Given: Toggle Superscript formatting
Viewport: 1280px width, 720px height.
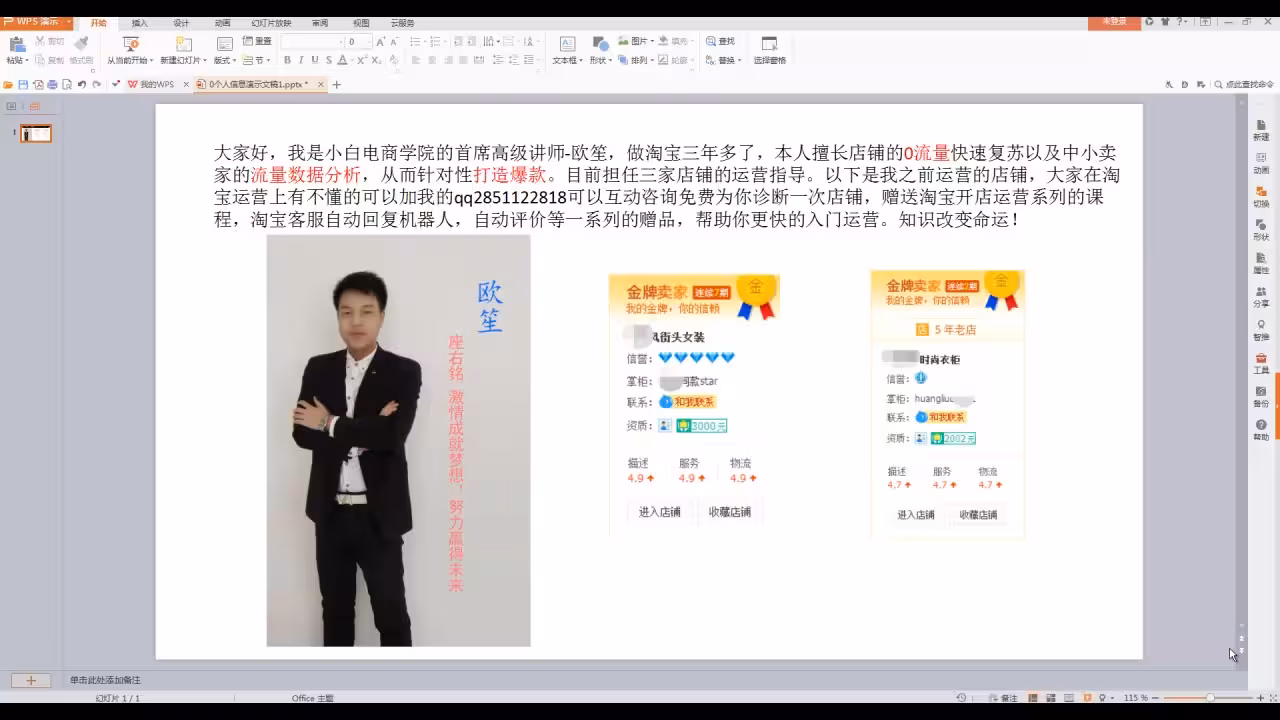Looking at the screenshot, I should point(362,60).
